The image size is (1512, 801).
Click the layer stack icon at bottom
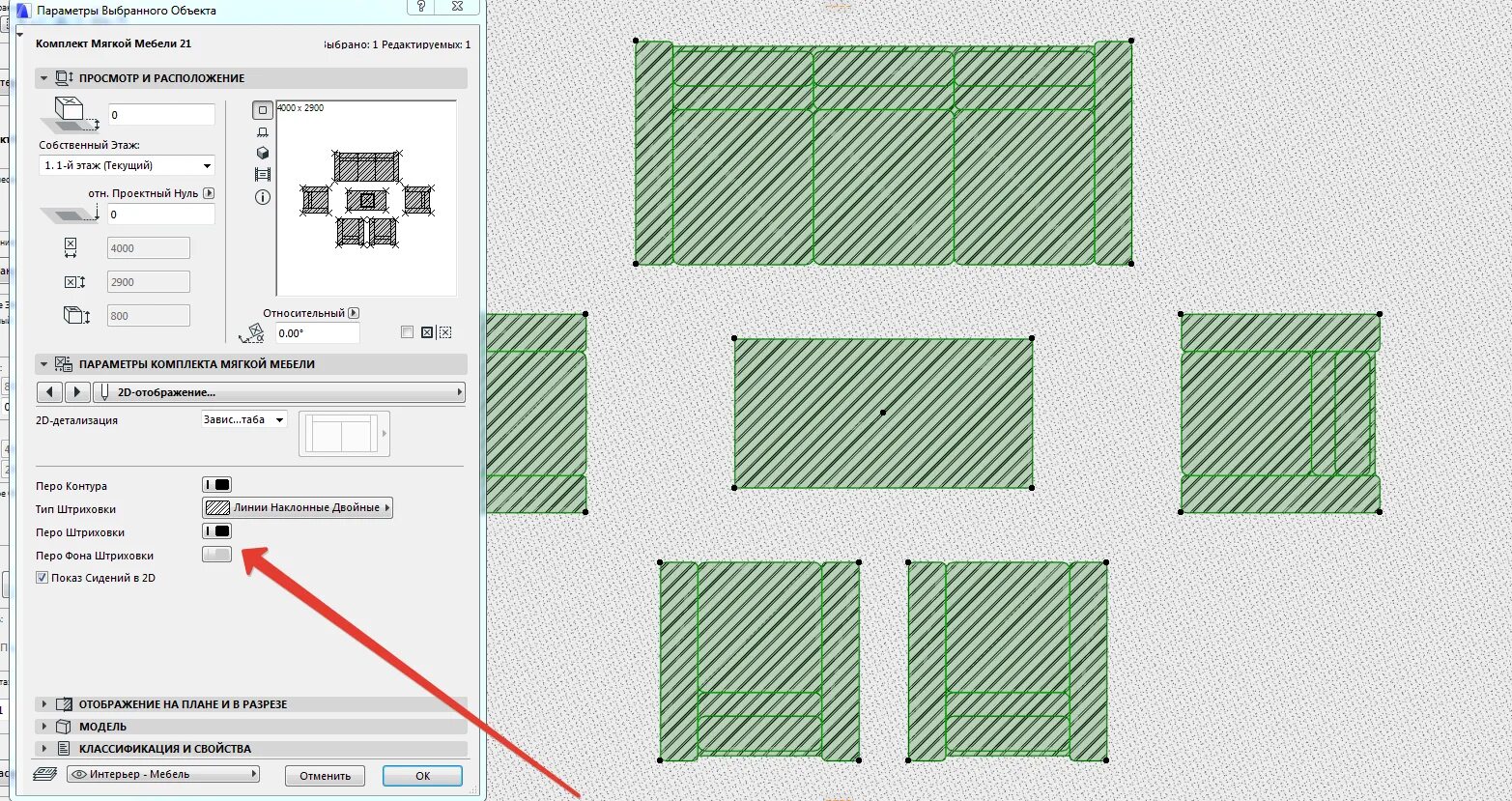pyautogui.click(x=45, y=774)
